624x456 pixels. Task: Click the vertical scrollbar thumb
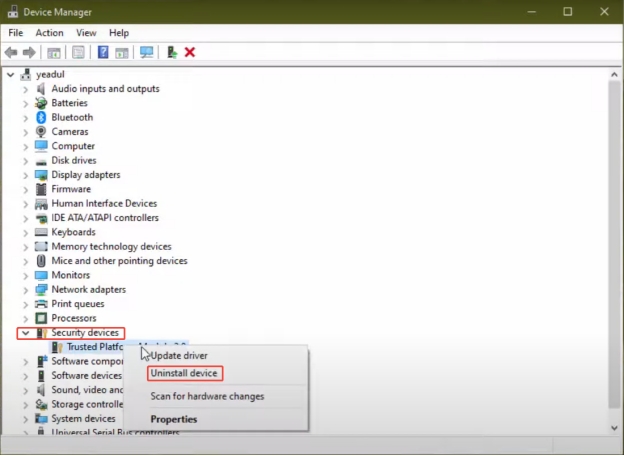615,244
